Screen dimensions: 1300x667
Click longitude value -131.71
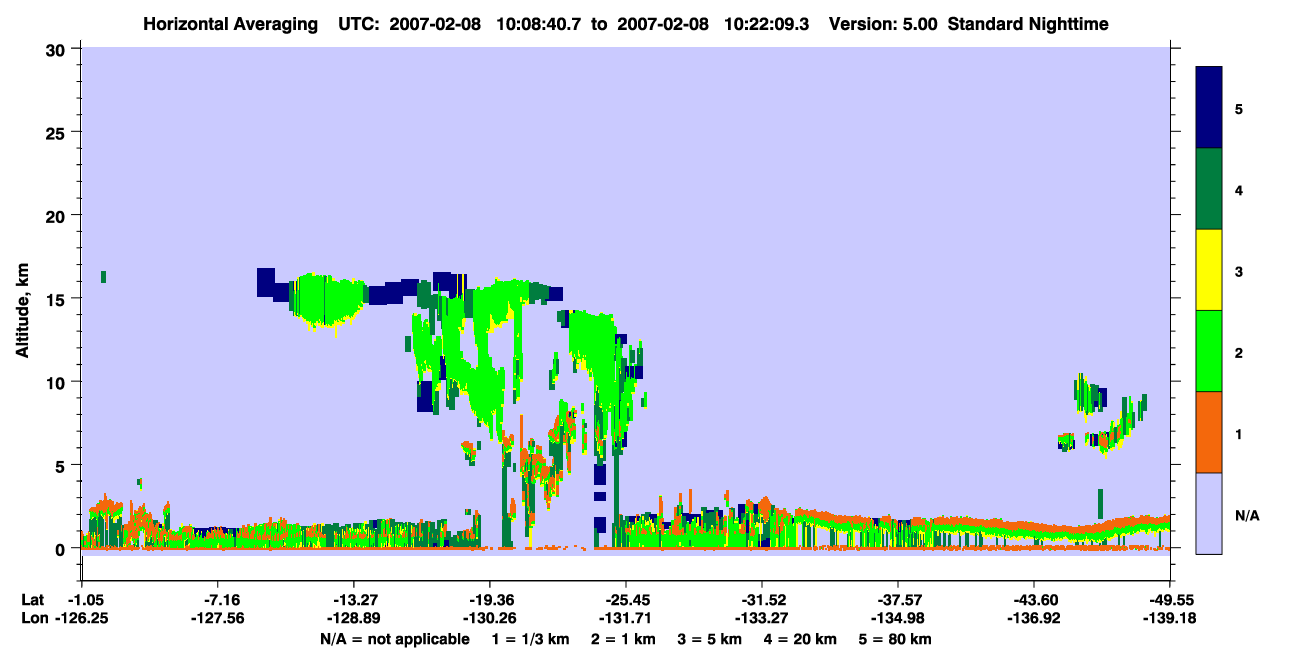coord(625,618)
